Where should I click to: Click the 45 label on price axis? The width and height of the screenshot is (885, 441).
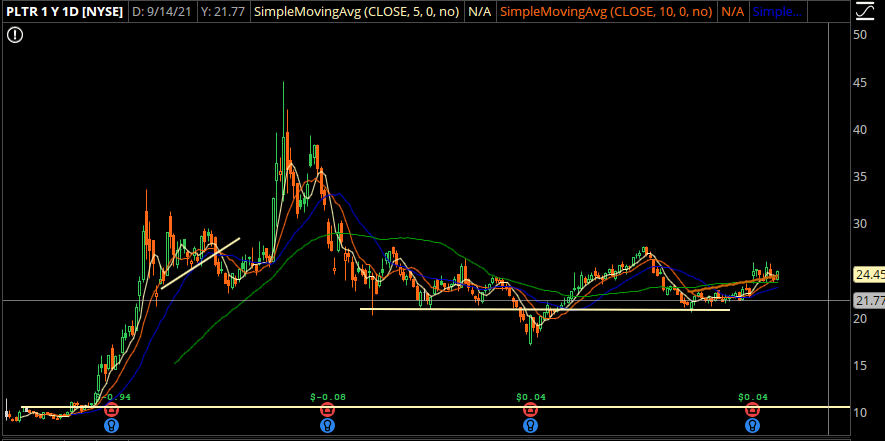point(860,82)
